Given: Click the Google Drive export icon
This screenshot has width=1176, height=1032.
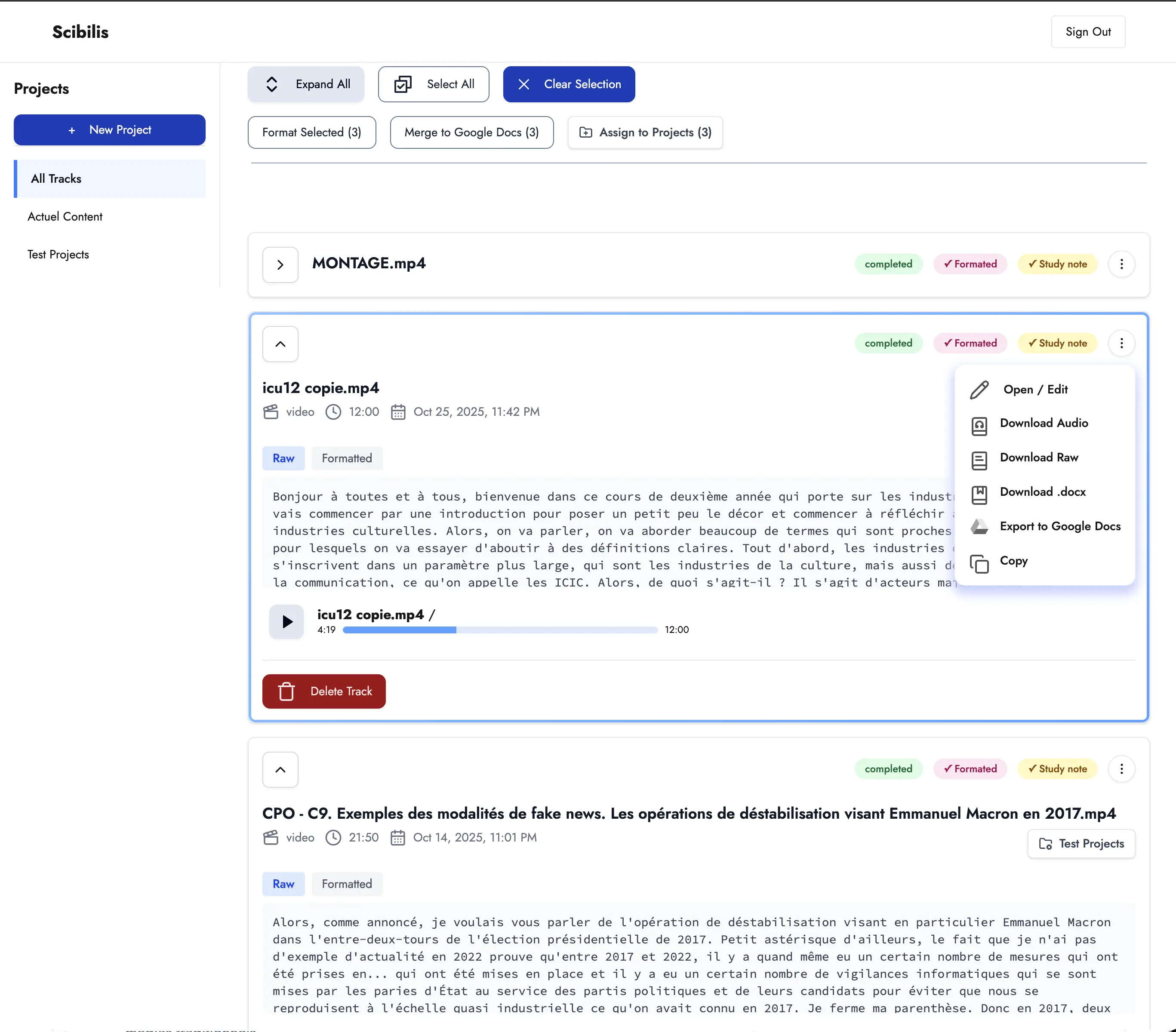Looking at the screenshot, I should click(x=979, y=526).
